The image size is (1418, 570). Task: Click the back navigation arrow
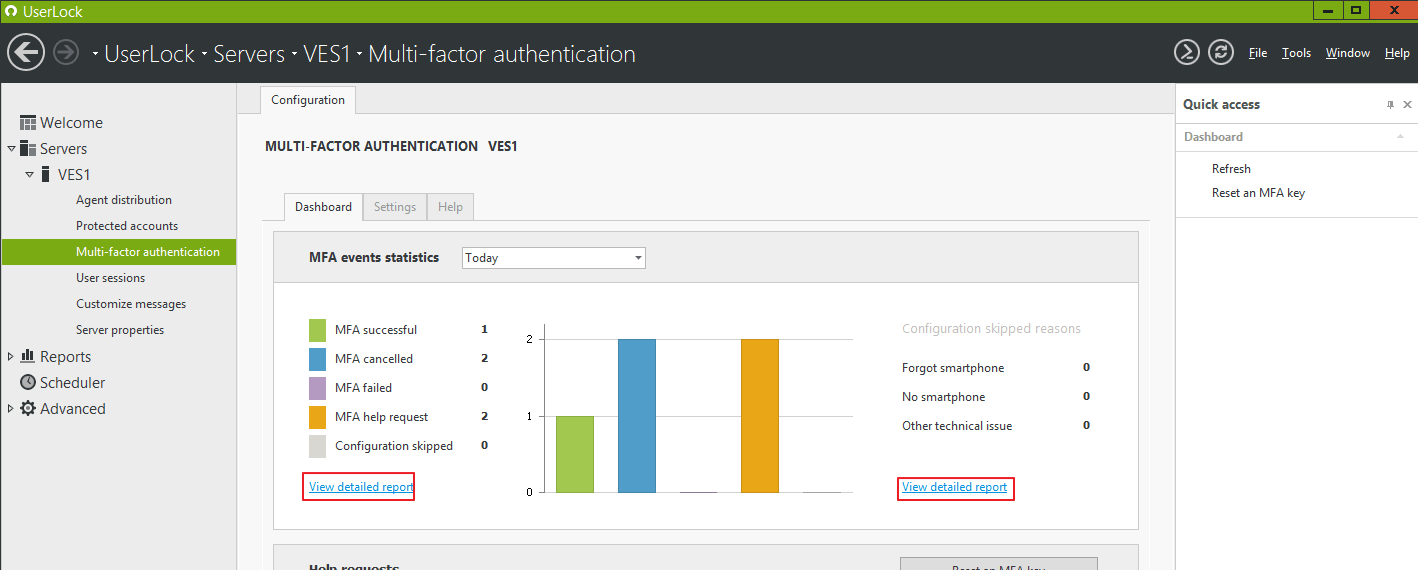tap(26, 52)
